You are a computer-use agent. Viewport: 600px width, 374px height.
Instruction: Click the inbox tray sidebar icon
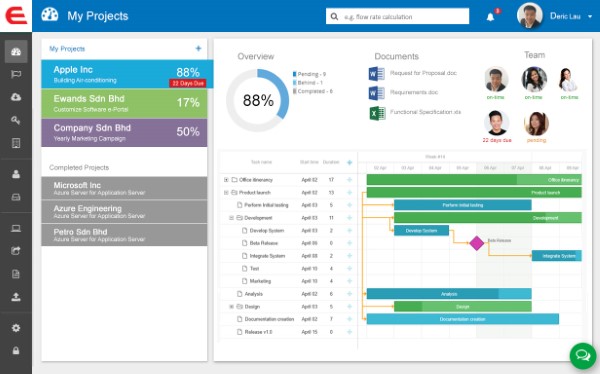pyautogui.click(x=16, y=197)
